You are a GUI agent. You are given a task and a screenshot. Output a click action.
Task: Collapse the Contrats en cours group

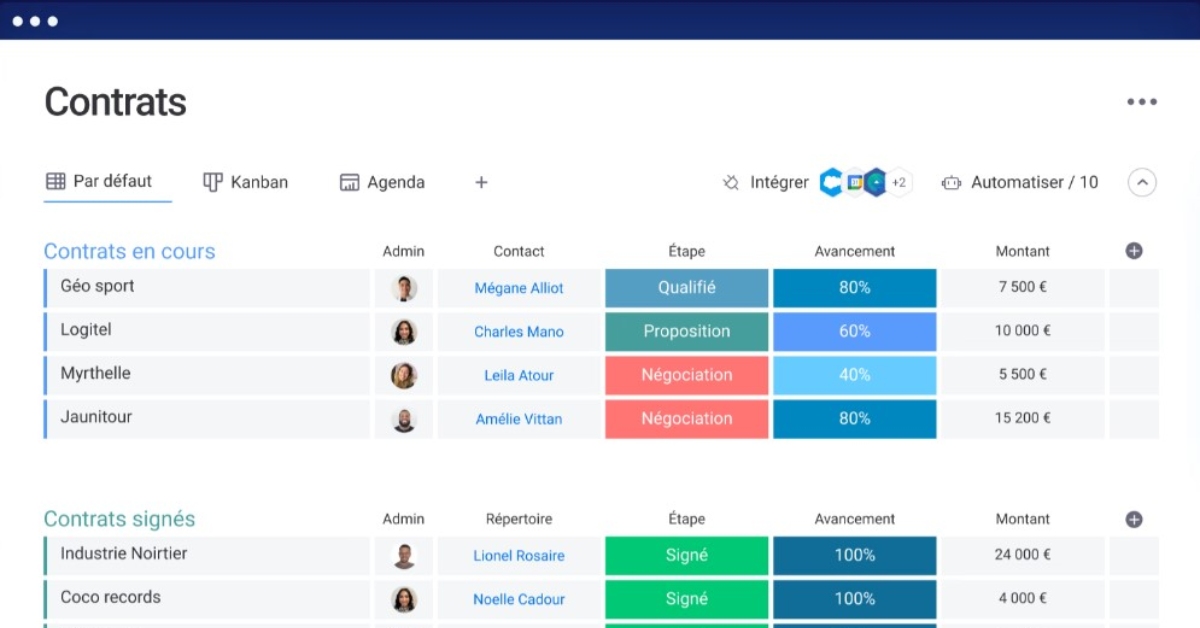pyautogui.click(x=129, y=251)
